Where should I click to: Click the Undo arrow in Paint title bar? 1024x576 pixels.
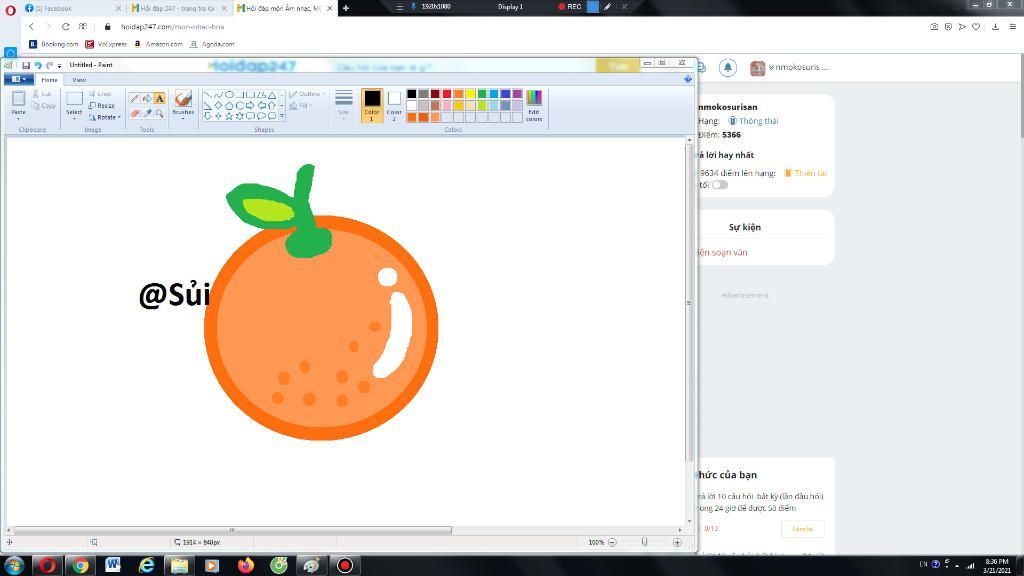pyautogui.click(x=38, y=65)
